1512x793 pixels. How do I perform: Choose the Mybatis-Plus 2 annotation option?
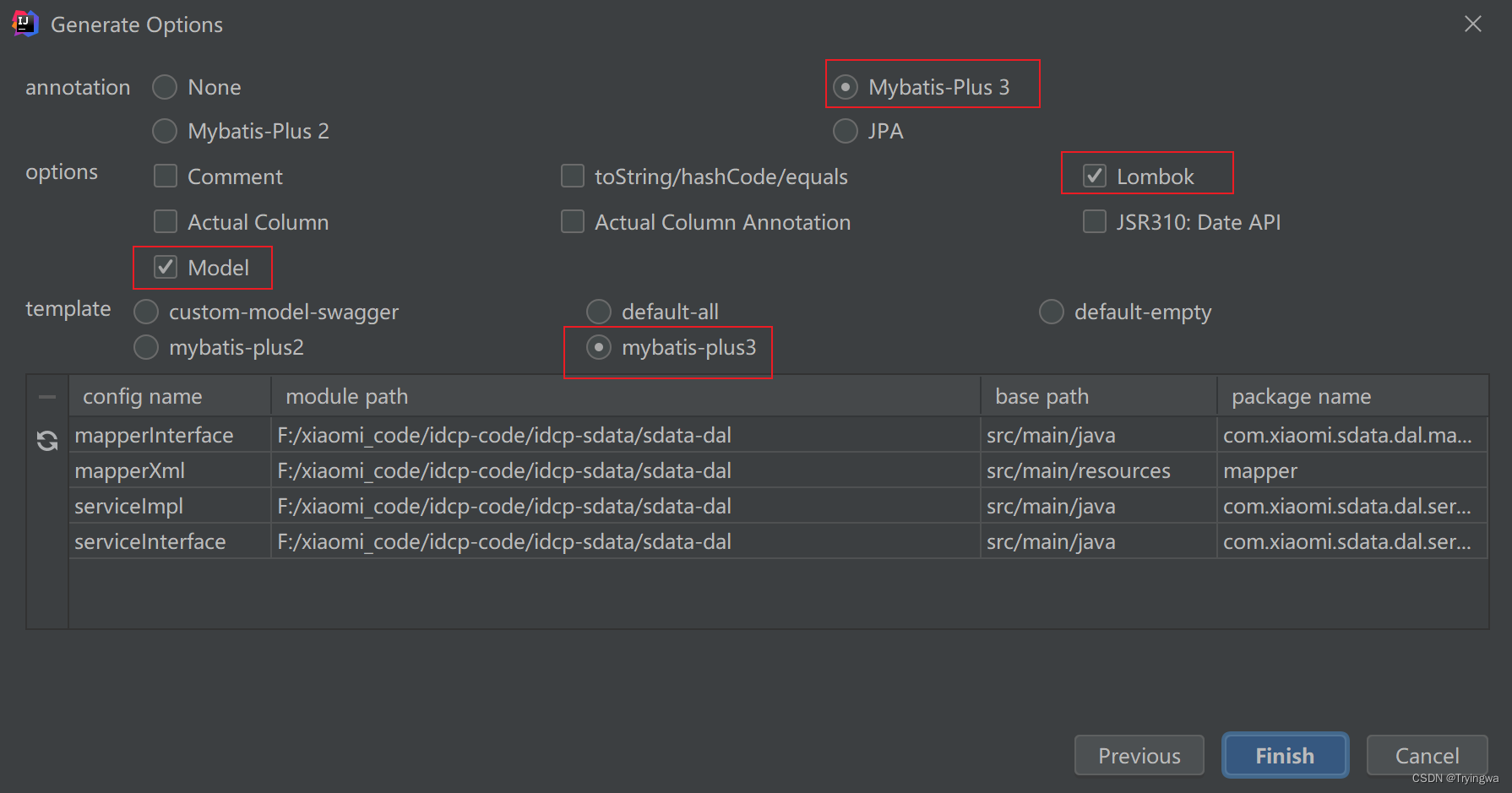(x=165, y=131)
